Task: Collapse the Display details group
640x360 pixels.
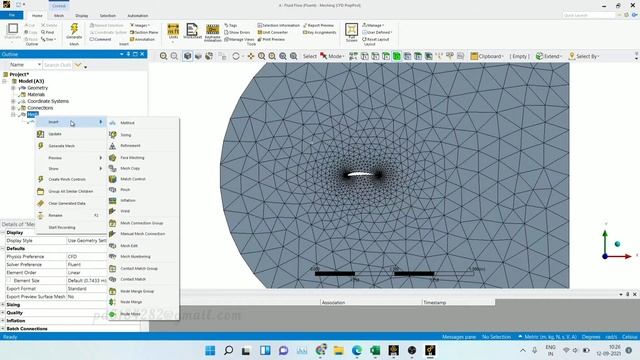Action: tap(2, 232)
